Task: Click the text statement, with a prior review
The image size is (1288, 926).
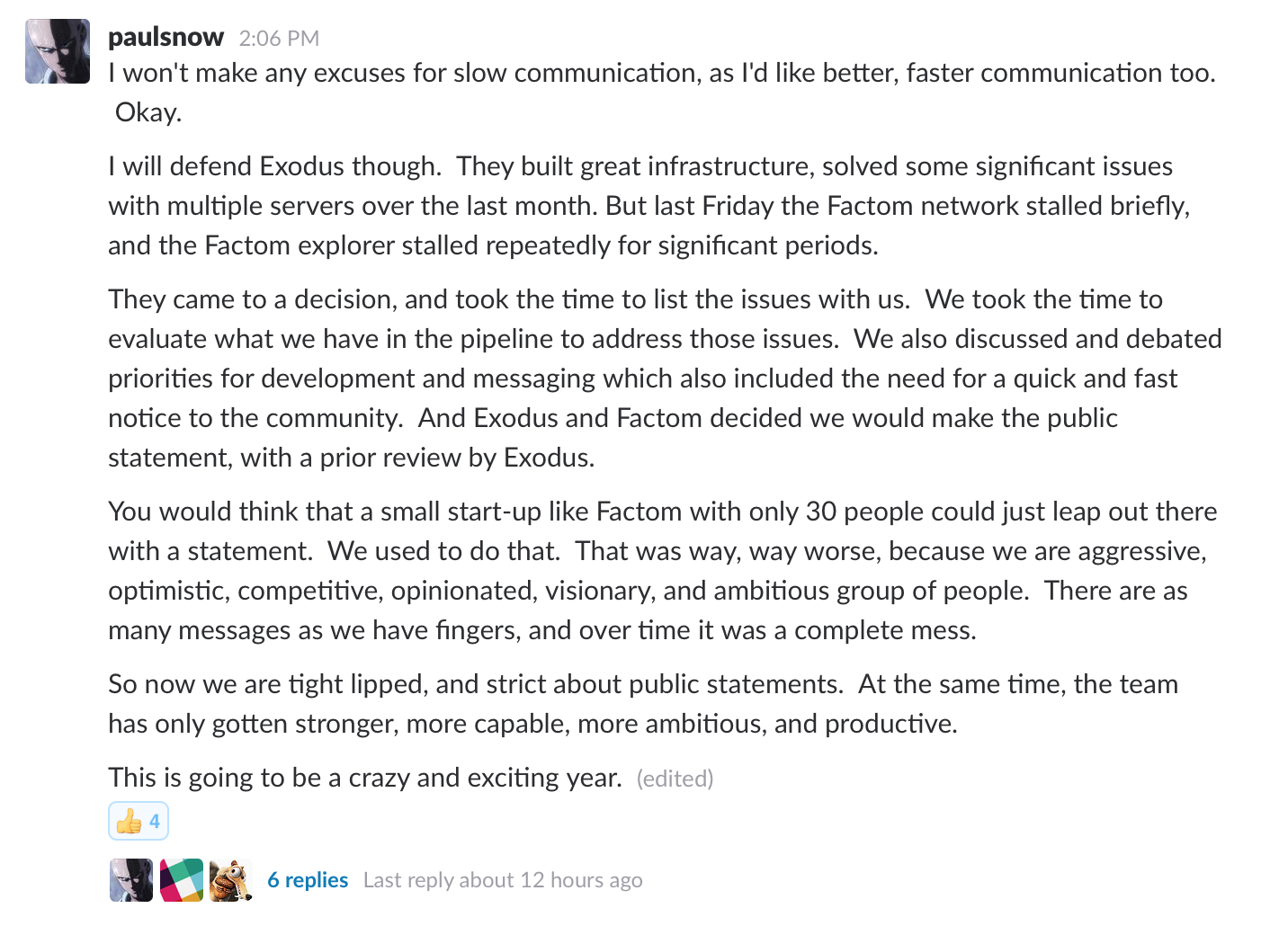Action: click(x=284, y=458)
